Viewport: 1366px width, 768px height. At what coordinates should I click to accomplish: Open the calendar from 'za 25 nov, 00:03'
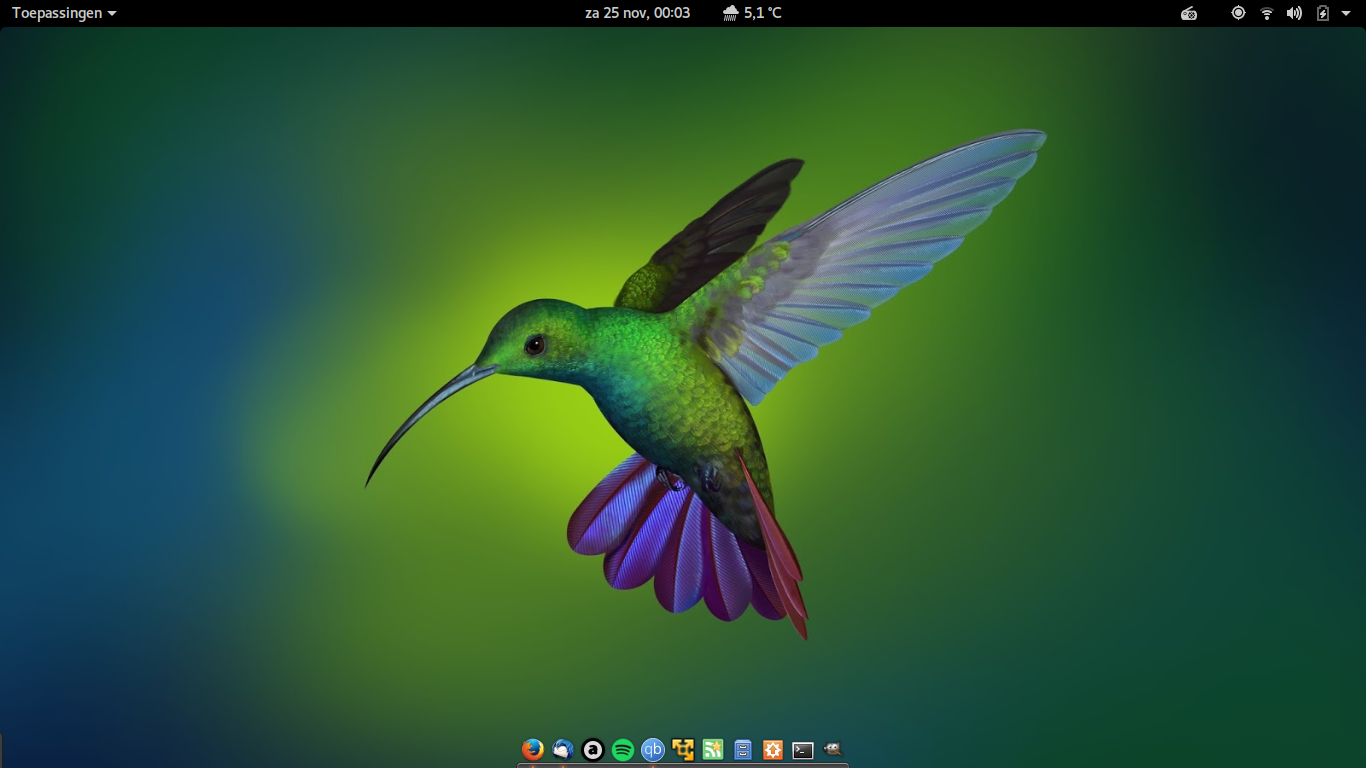[x=637, y=13]
